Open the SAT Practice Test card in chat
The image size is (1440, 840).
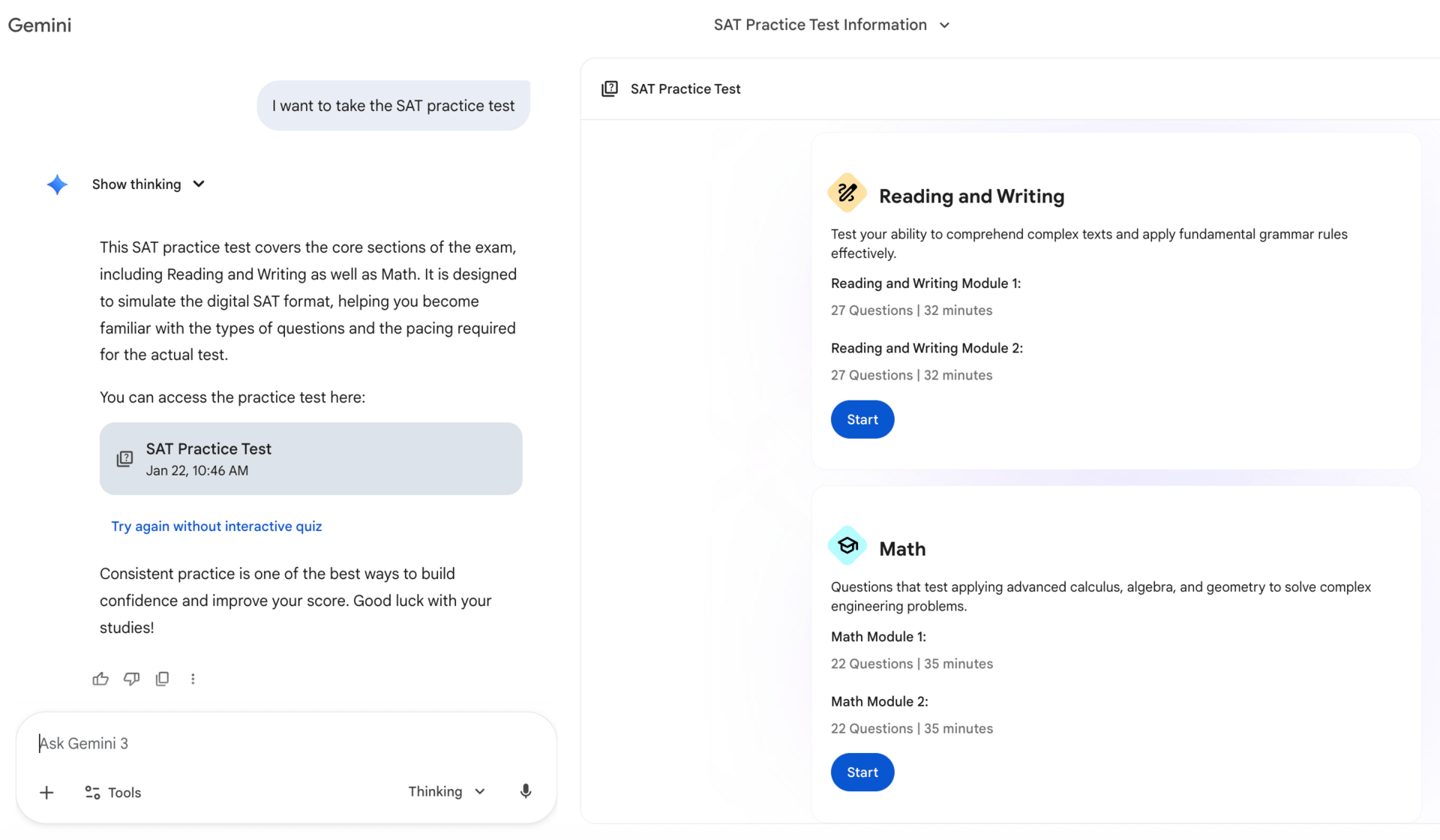310,458
